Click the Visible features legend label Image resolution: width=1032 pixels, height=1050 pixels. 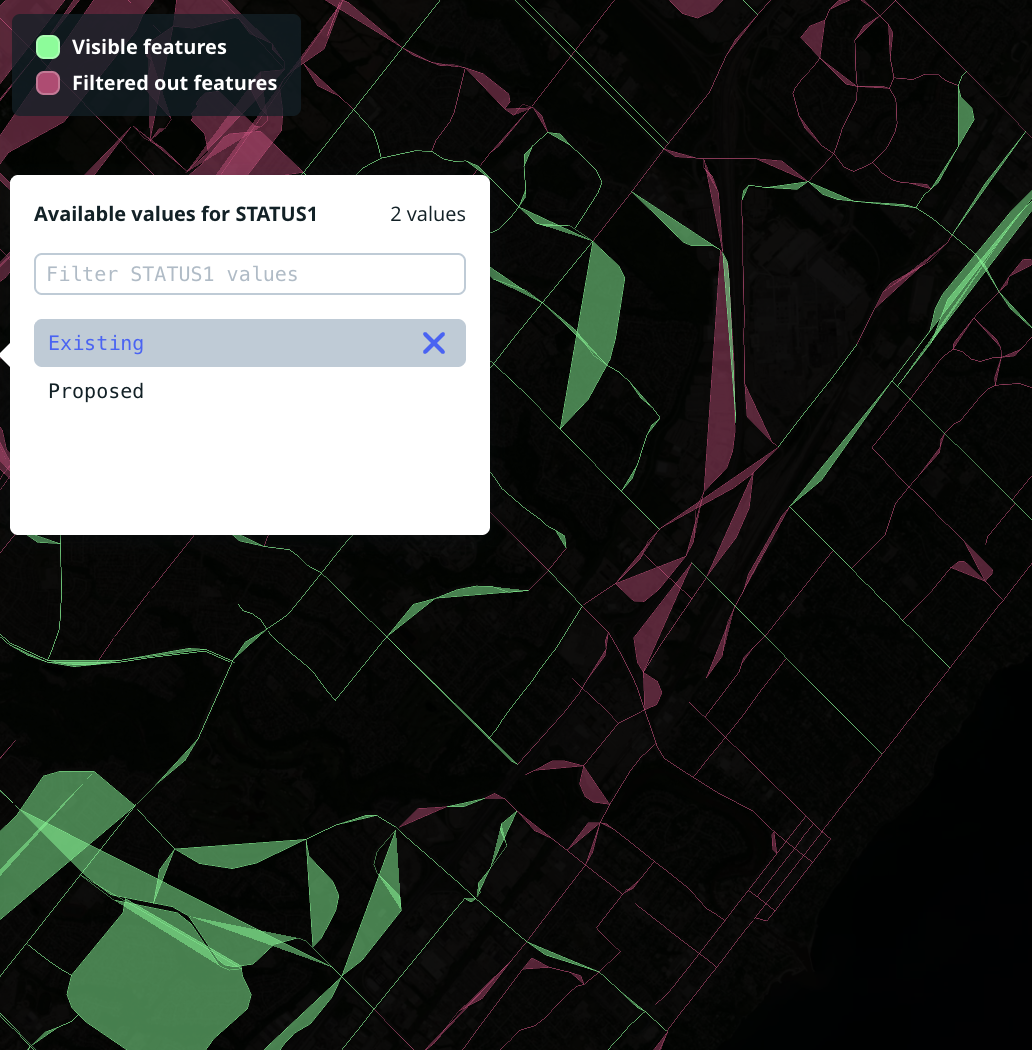pos(149,47)
